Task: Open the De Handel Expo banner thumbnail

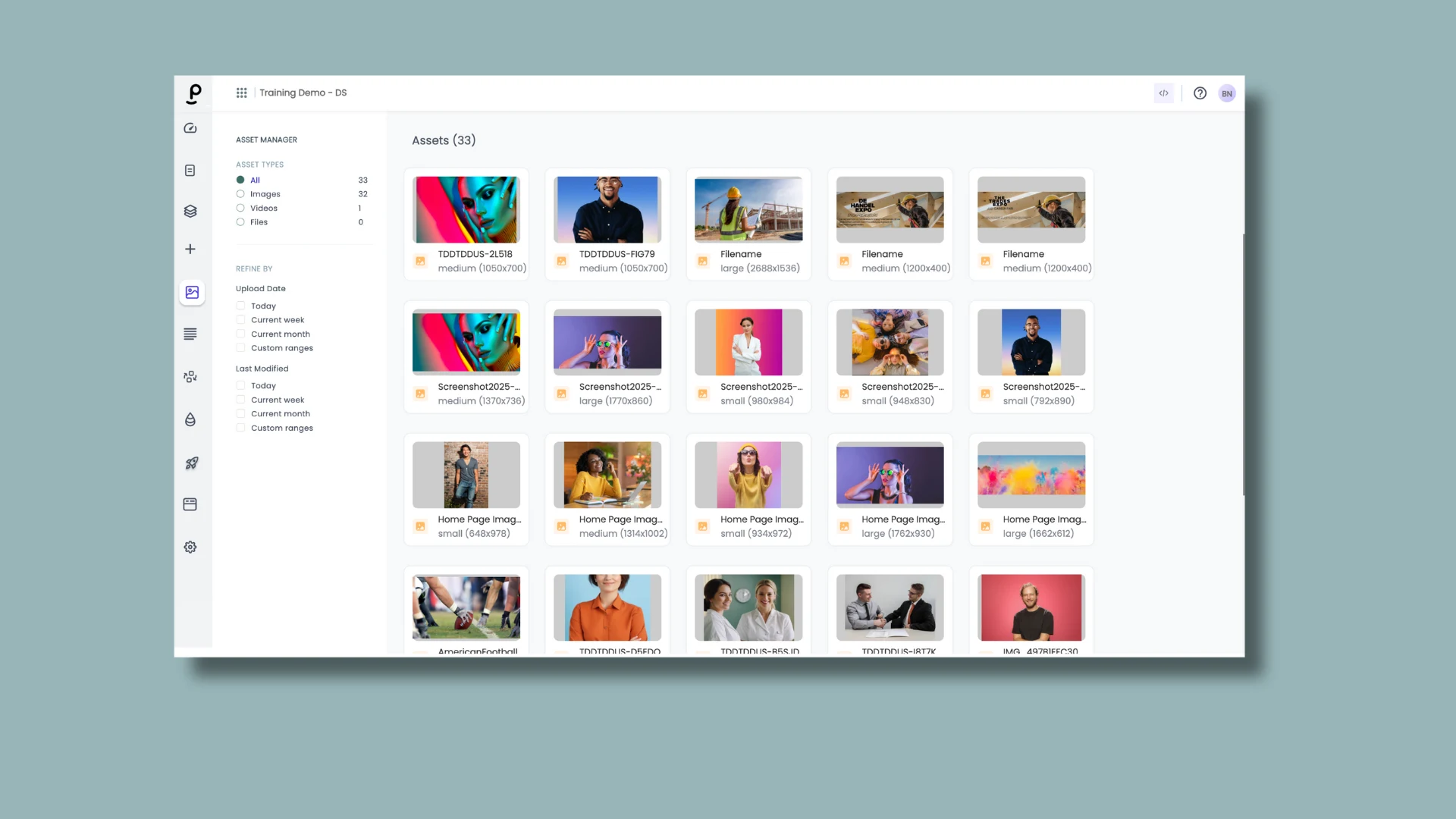Action: [890, 209]
